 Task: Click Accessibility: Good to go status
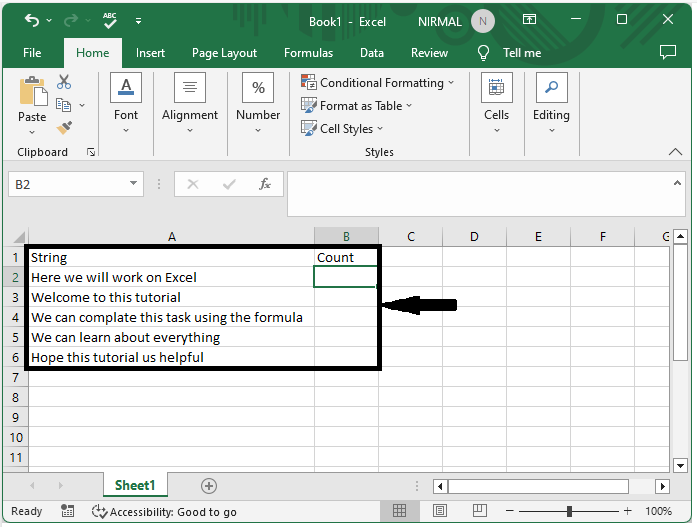(x=164, y=512)
